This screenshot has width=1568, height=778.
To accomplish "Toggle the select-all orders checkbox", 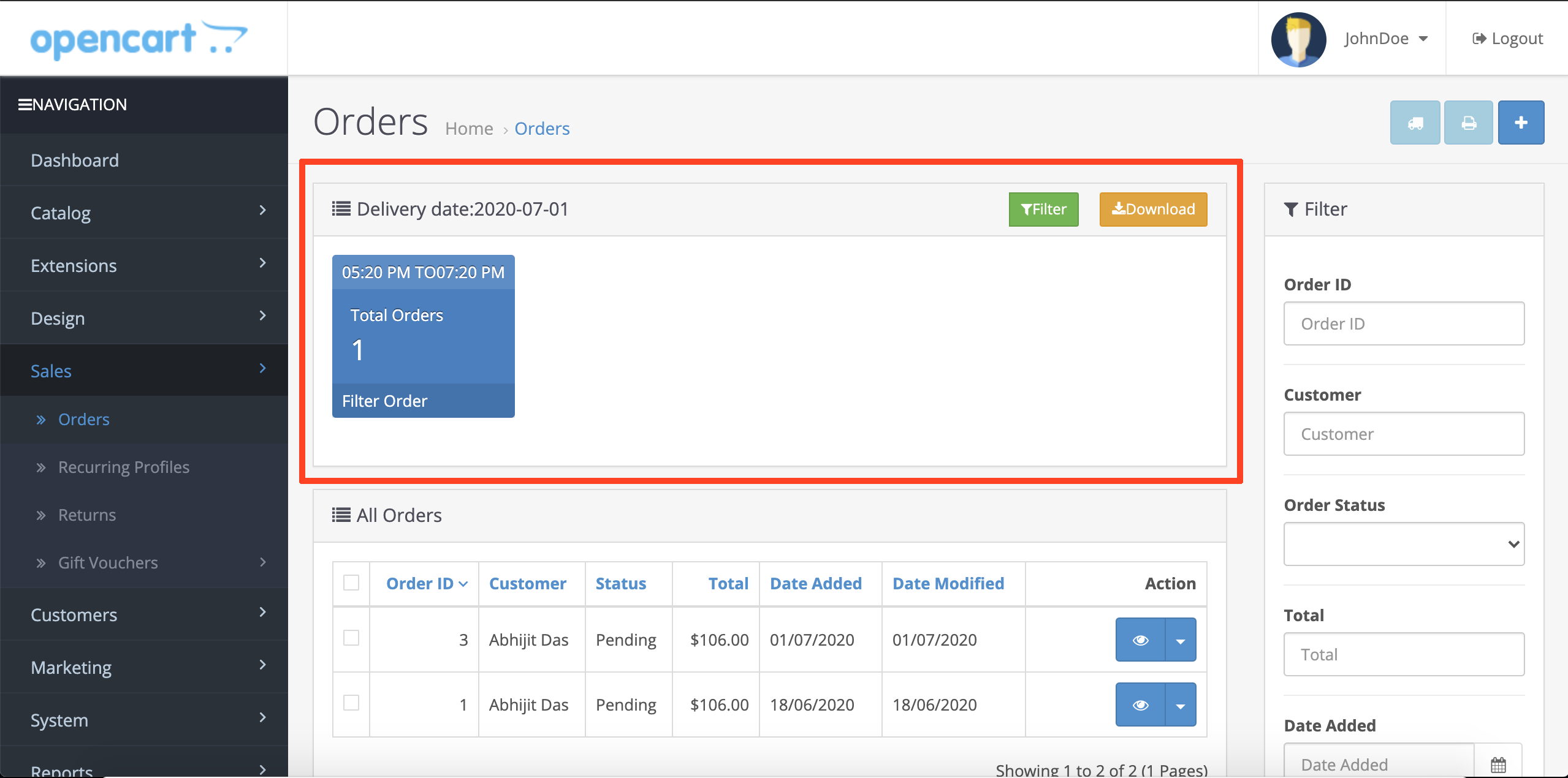I will click(351, 583).
